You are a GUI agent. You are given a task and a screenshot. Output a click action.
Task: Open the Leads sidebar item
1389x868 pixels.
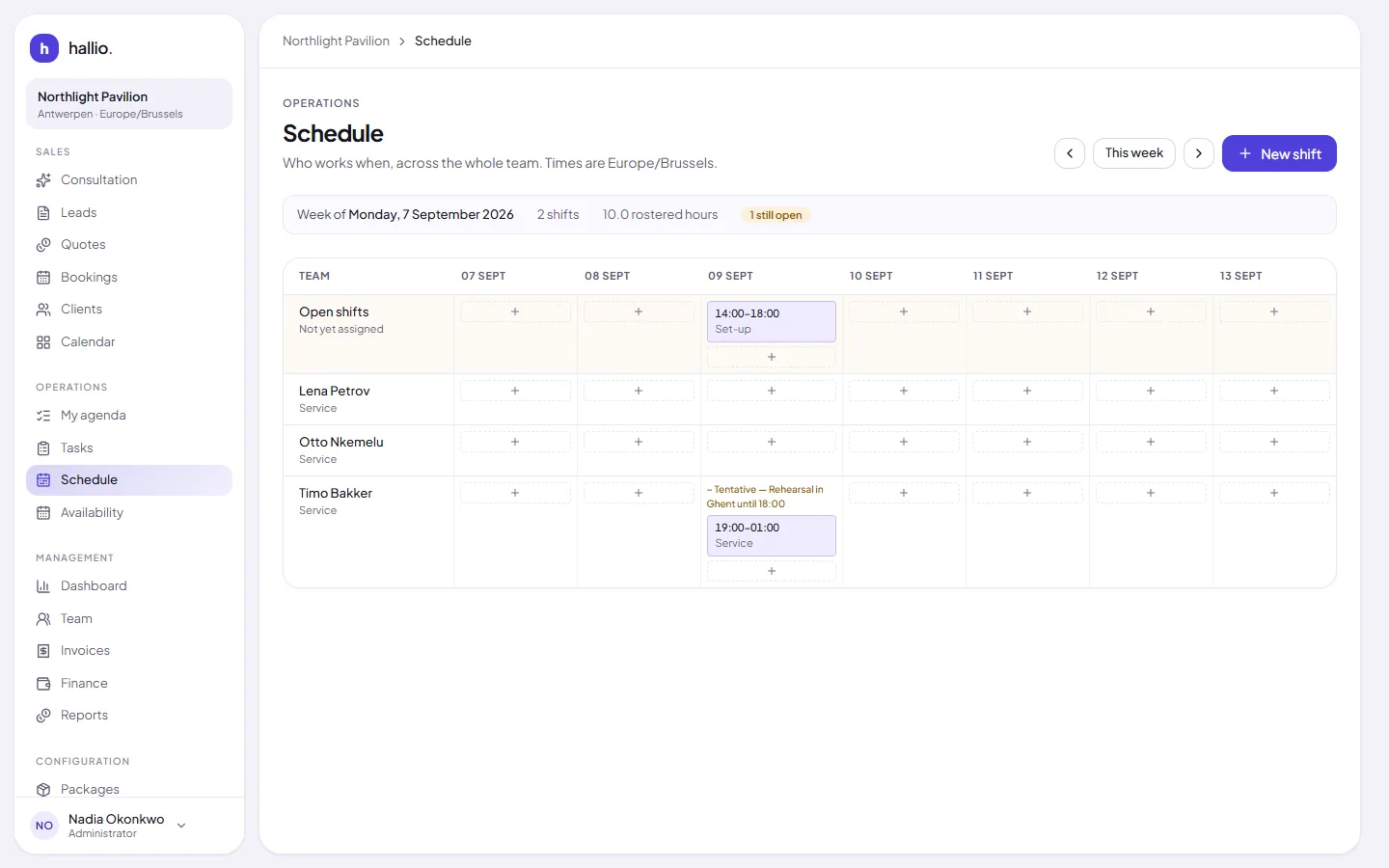(129, 213)
